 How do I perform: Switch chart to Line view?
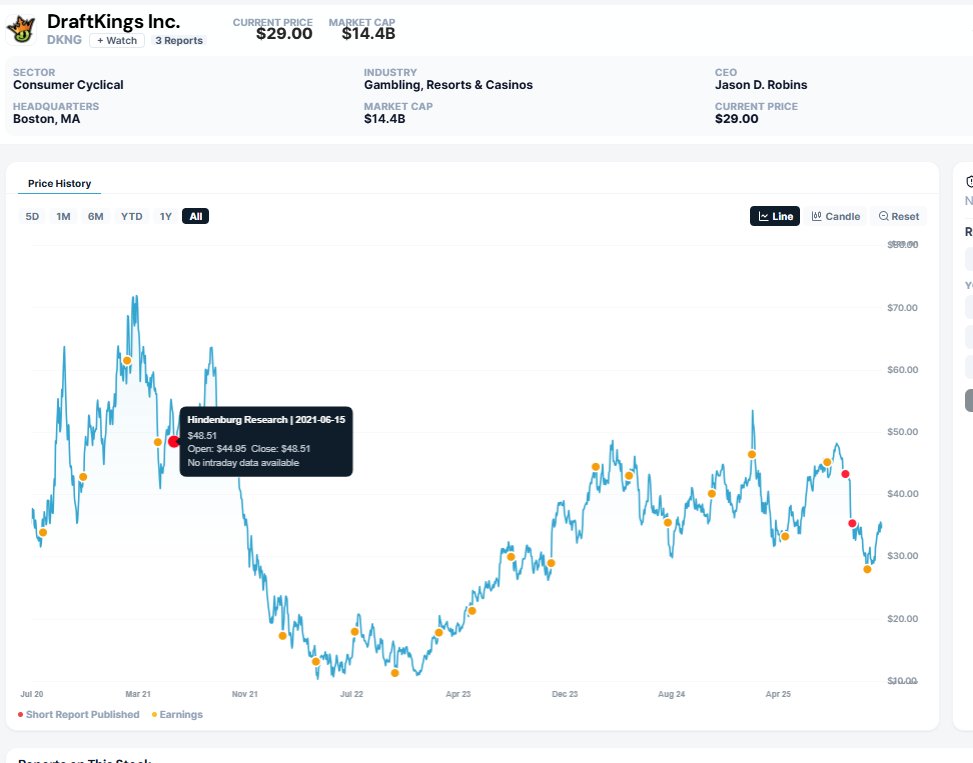tap(774, 216)
